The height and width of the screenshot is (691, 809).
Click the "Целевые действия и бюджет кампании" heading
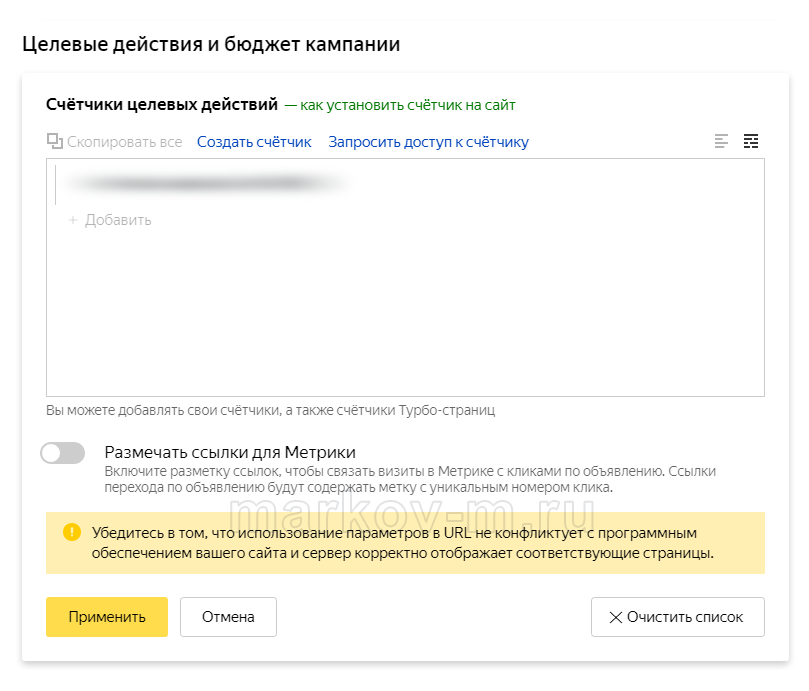(211, 45)
